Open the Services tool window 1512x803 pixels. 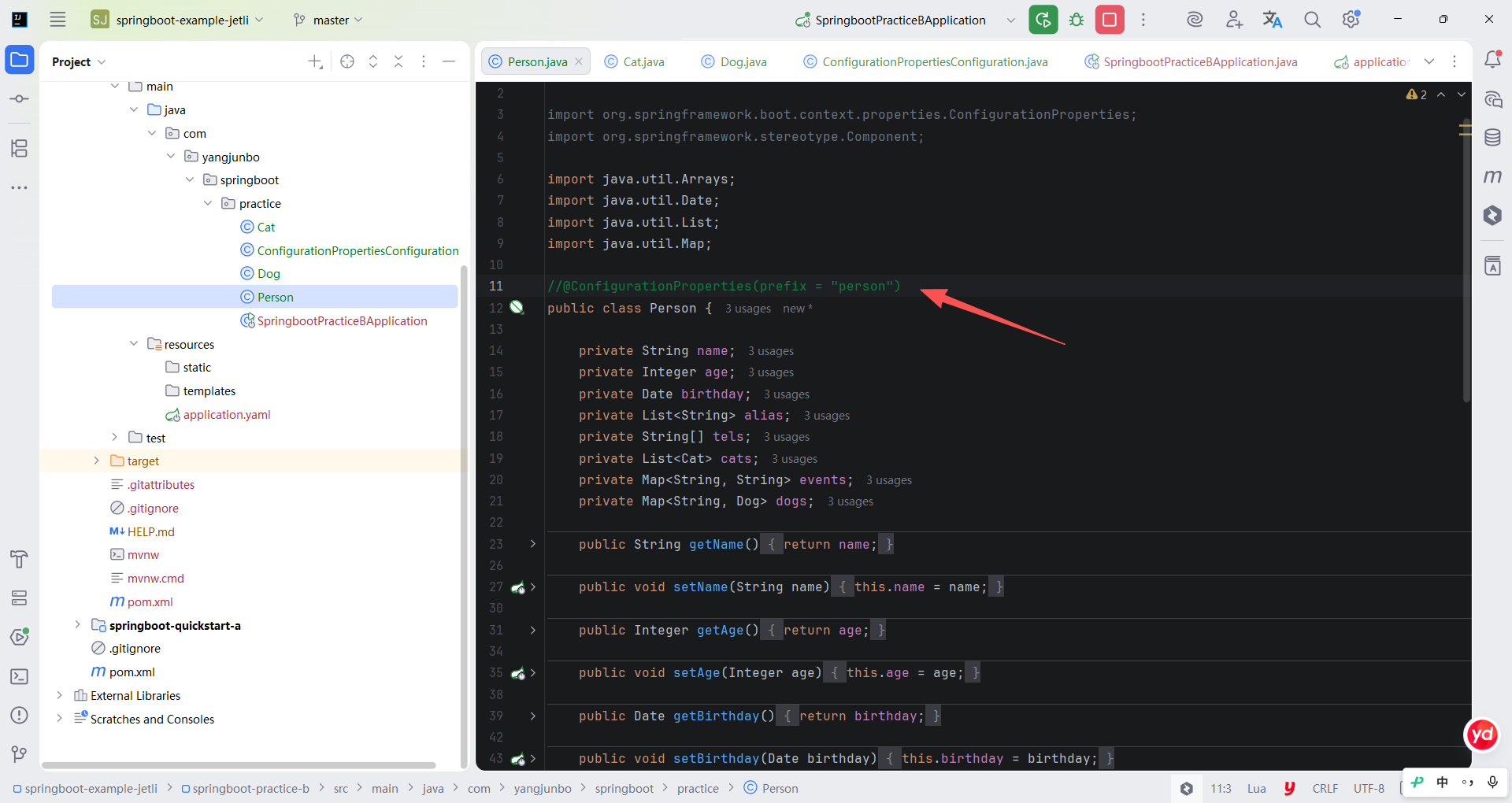coord(20,598)
